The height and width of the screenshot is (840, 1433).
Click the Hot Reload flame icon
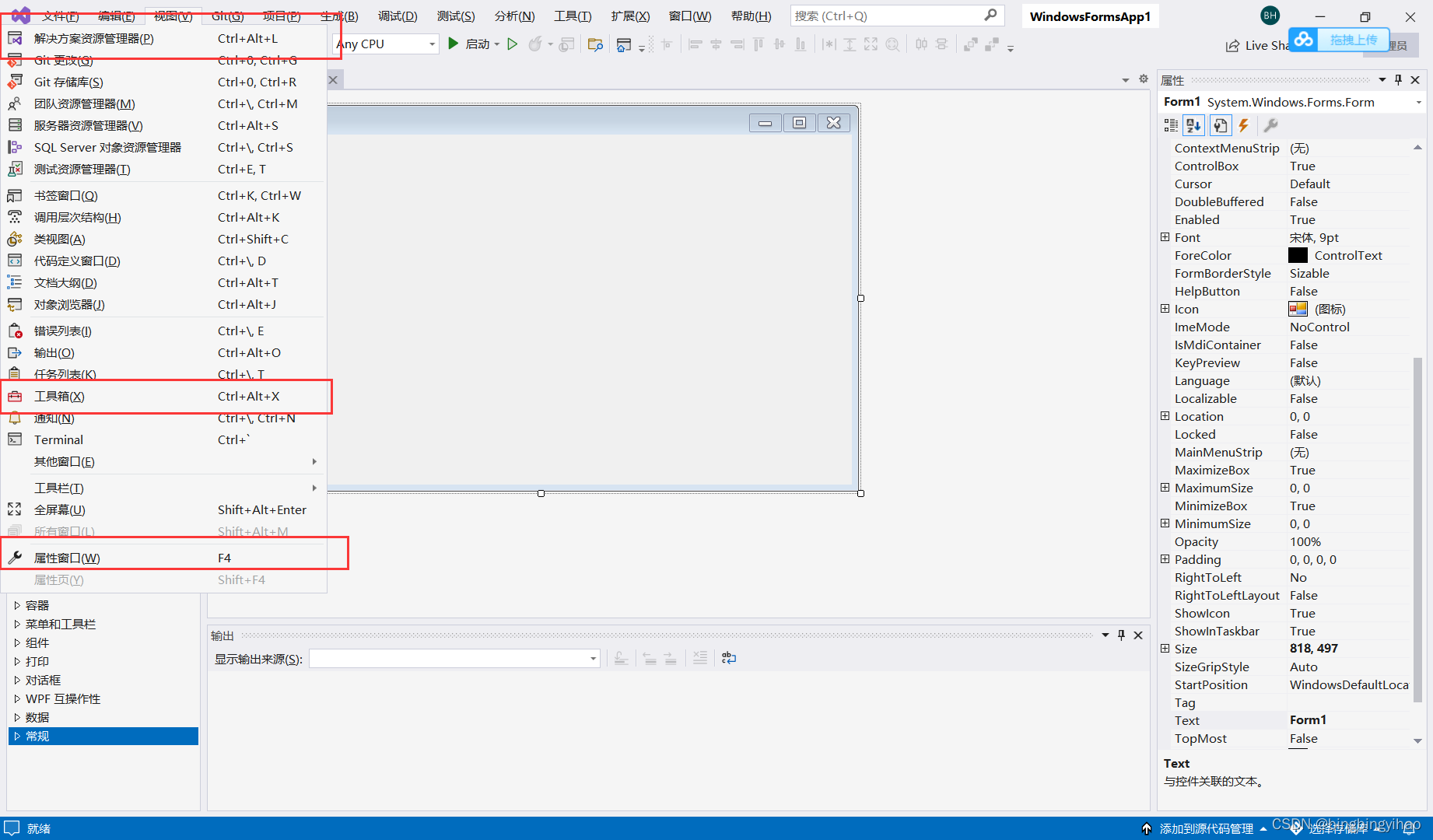point(535,44)
